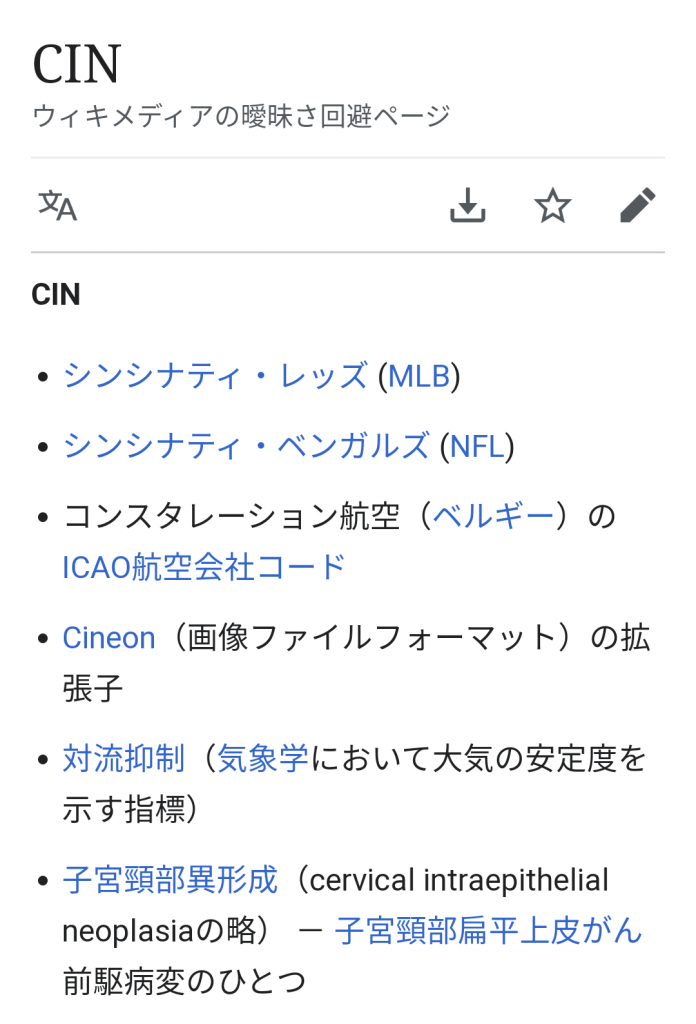Open the ベルギー link

495,517
